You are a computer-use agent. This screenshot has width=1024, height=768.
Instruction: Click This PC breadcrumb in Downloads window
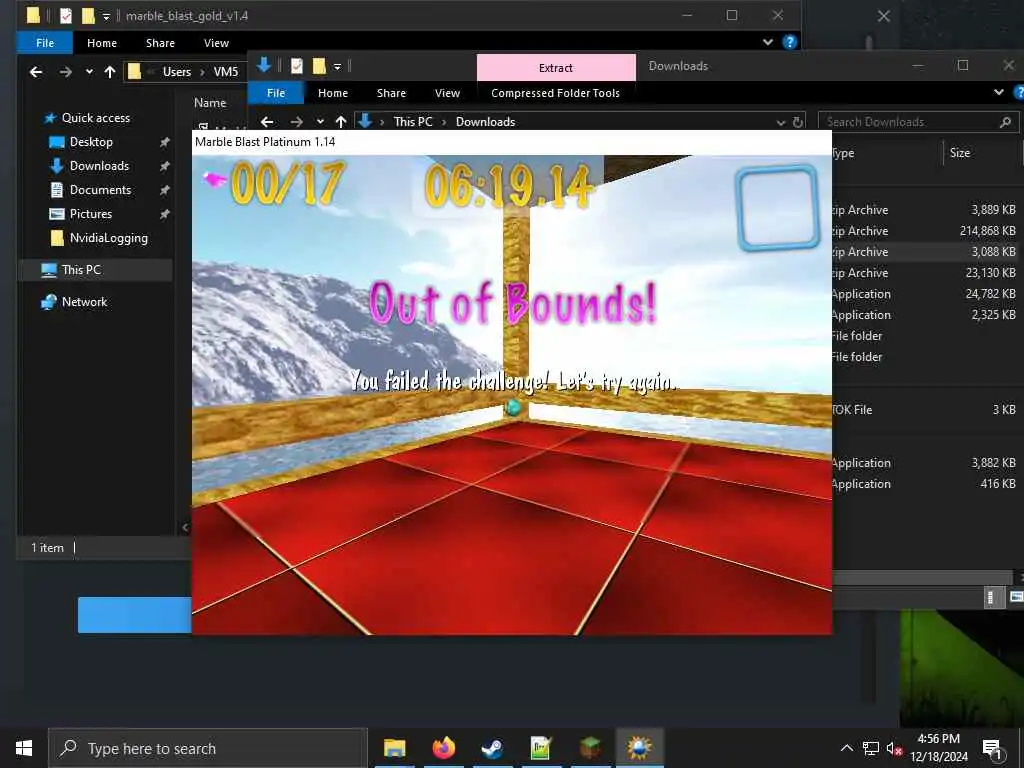tap(413, 122)
